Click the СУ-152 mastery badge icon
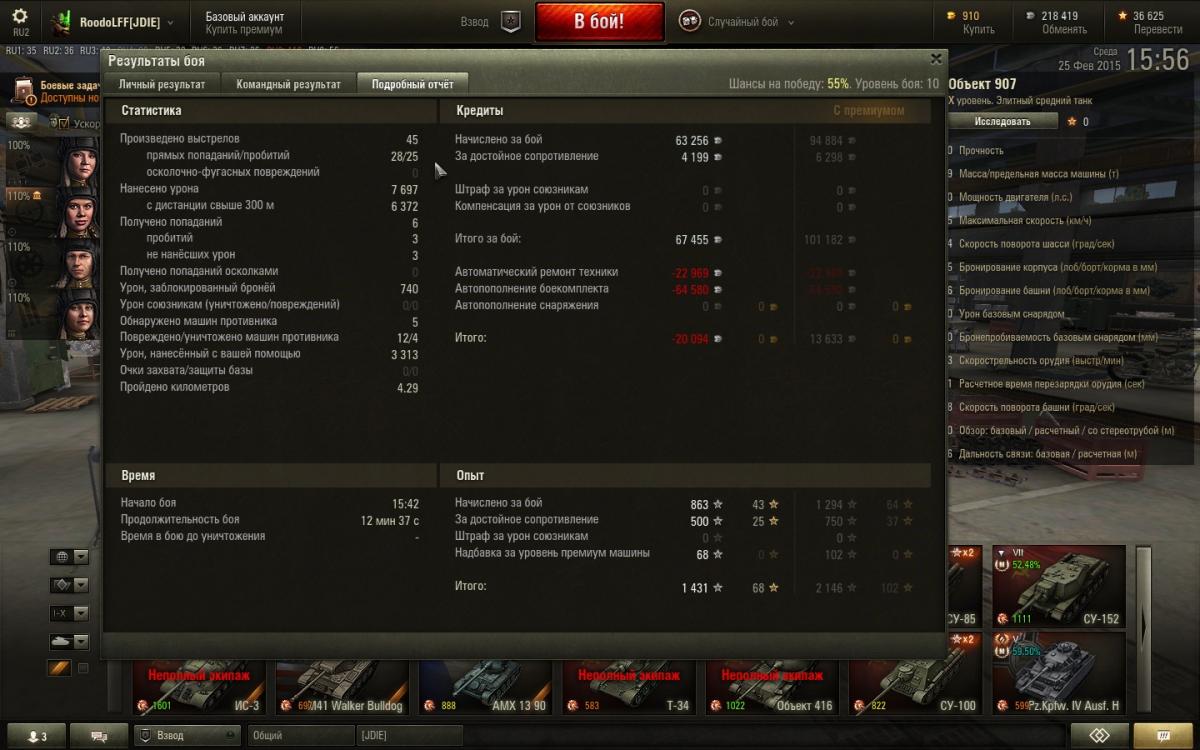Screen dimensions: 1200x750 [x=1001, y=566]
